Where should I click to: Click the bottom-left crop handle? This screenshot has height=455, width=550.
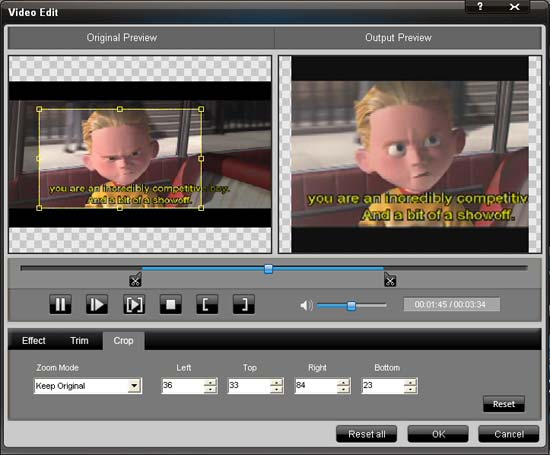point(39,208)
